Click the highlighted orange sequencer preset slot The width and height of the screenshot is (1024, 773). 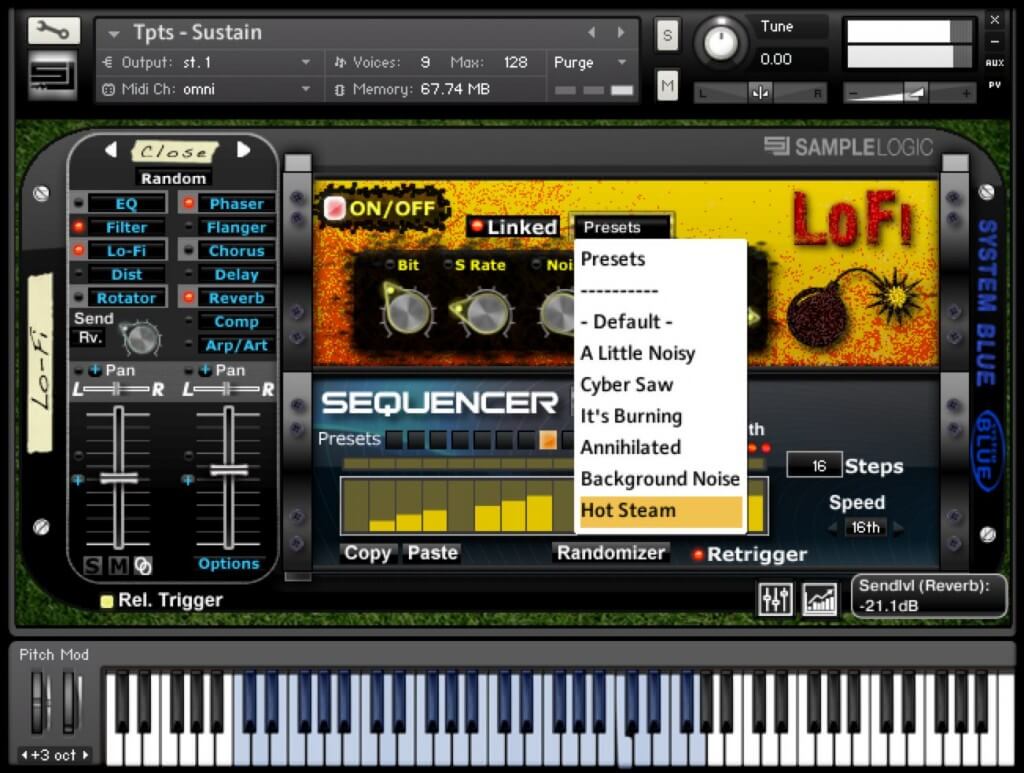coord(547,440)
